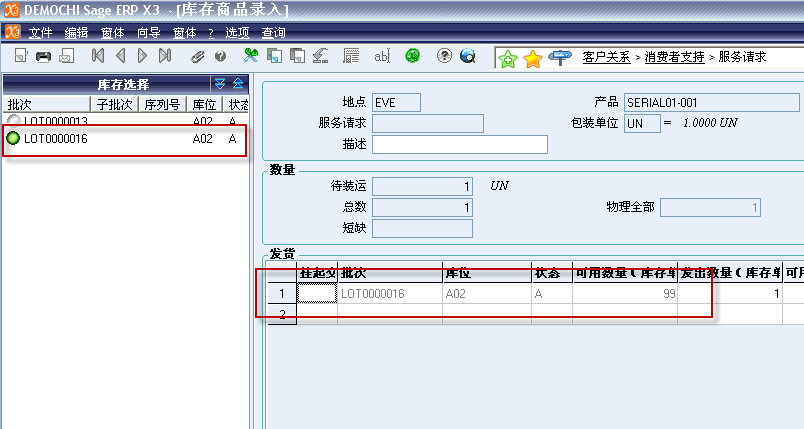Expand stock selection panel with up arrows
Viewport: 804px width, 429px height.
click(x=238, y=84)
